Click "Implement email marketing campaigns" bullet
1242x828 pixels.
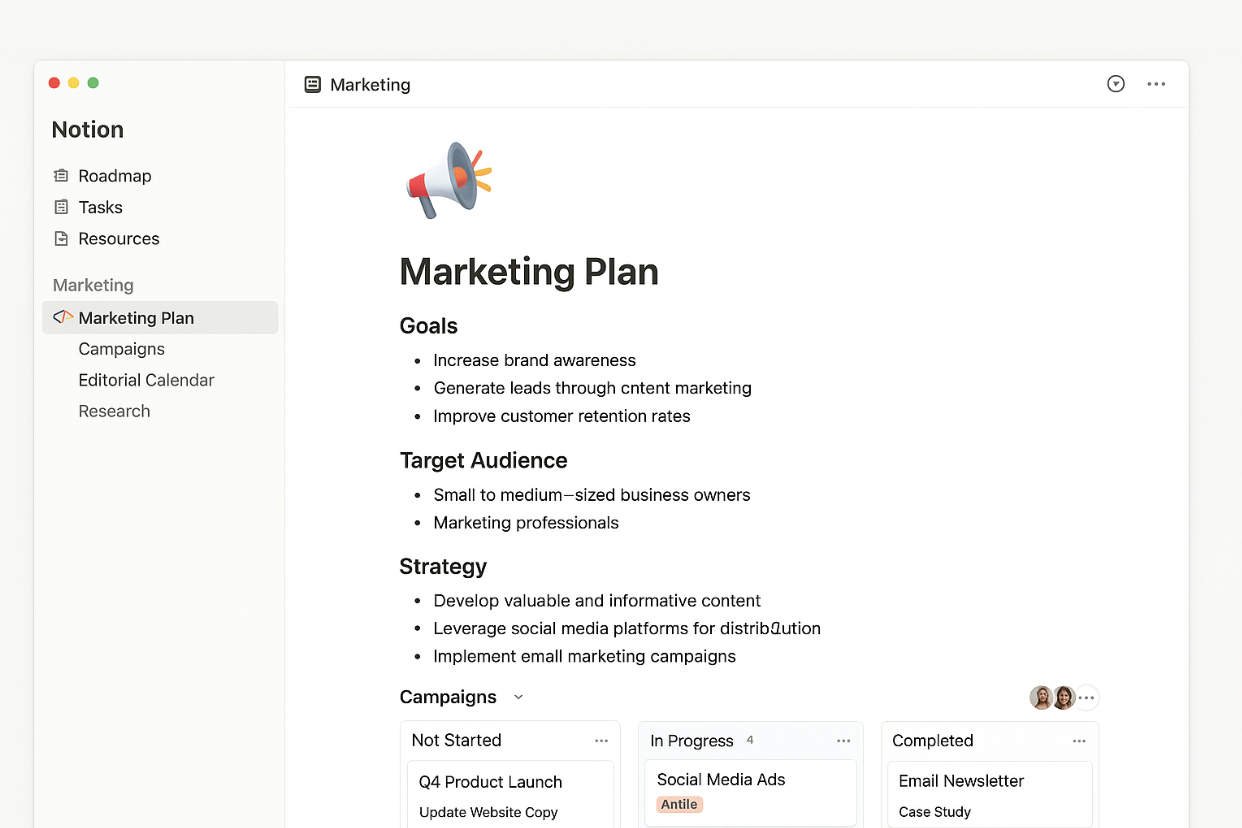click(585, 657)
